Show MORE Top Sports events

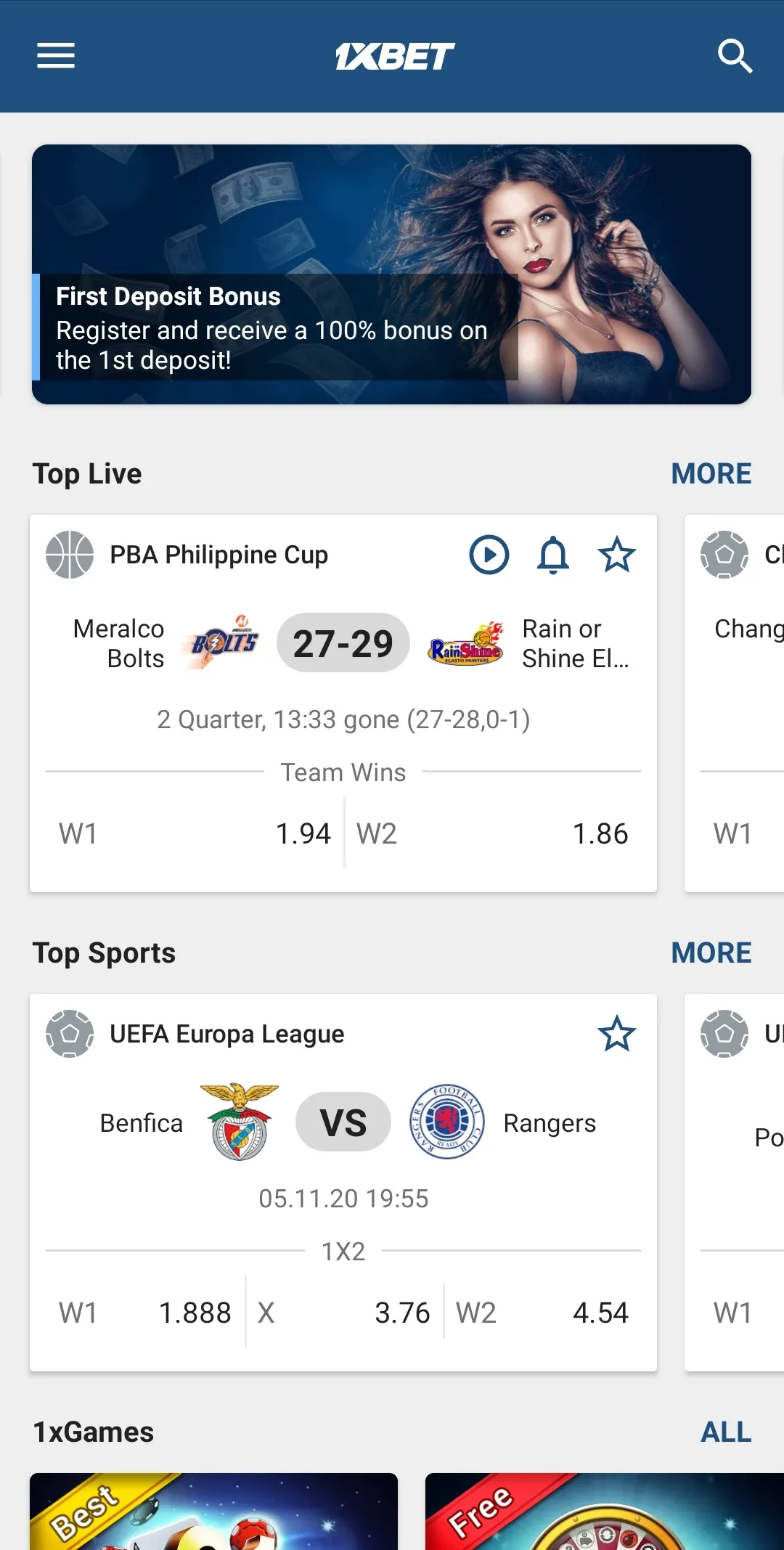pyautogui.click(x=711, y=953)
